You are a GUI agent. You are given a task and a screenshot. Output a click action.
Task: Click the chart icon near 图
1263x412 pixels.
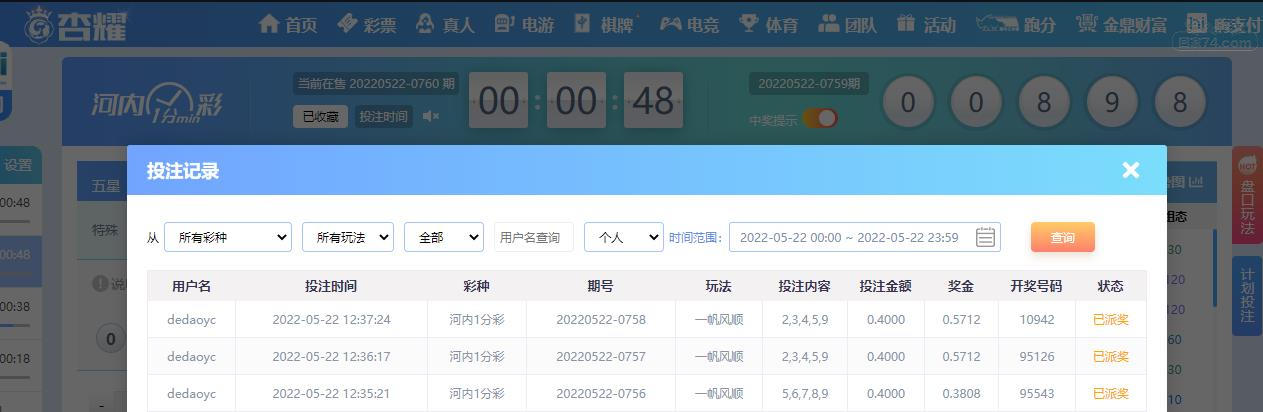pos(1196,182)
